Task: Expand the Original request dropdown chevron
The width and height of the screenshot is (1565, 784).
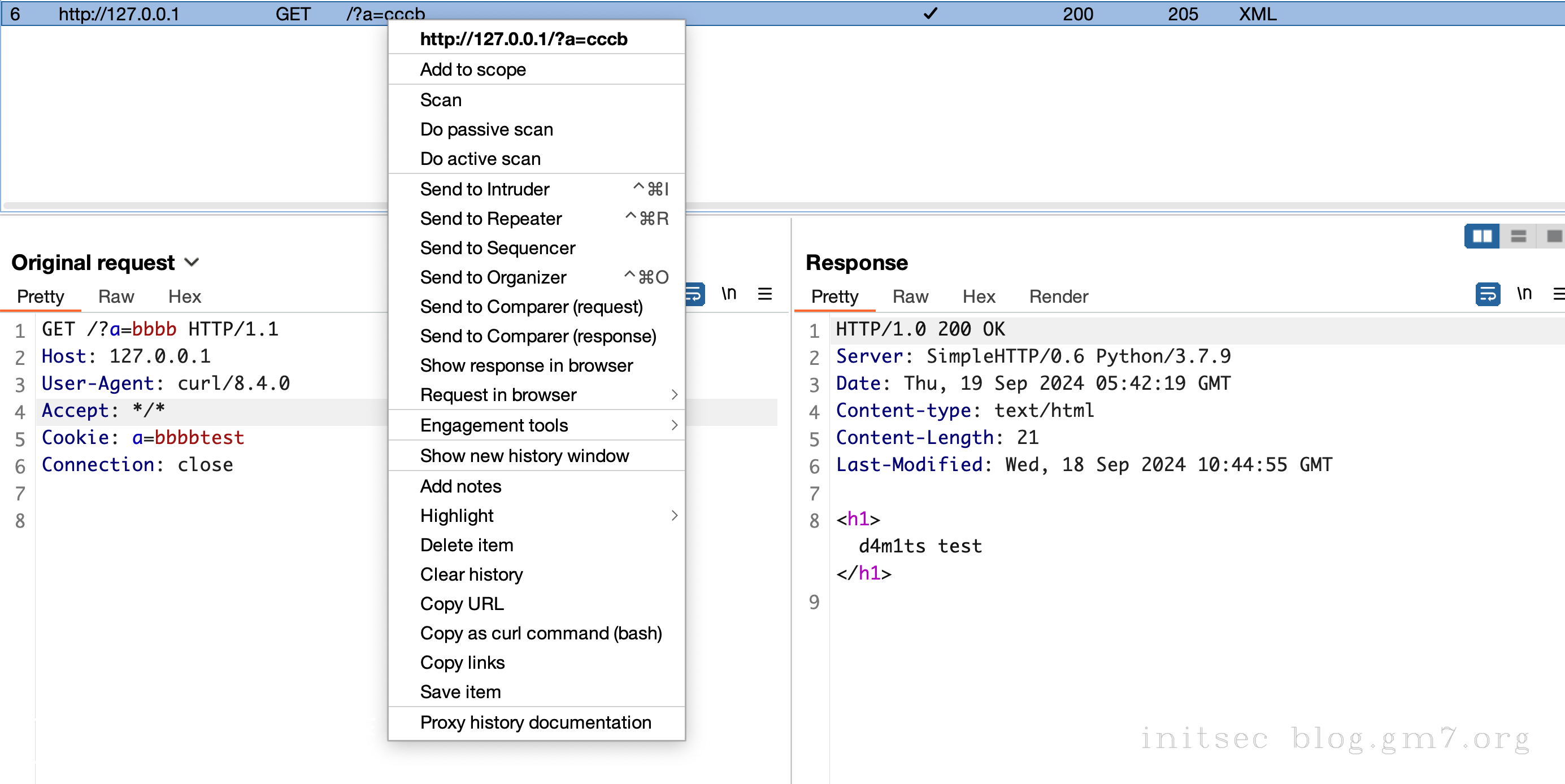Action: [192, 262]
